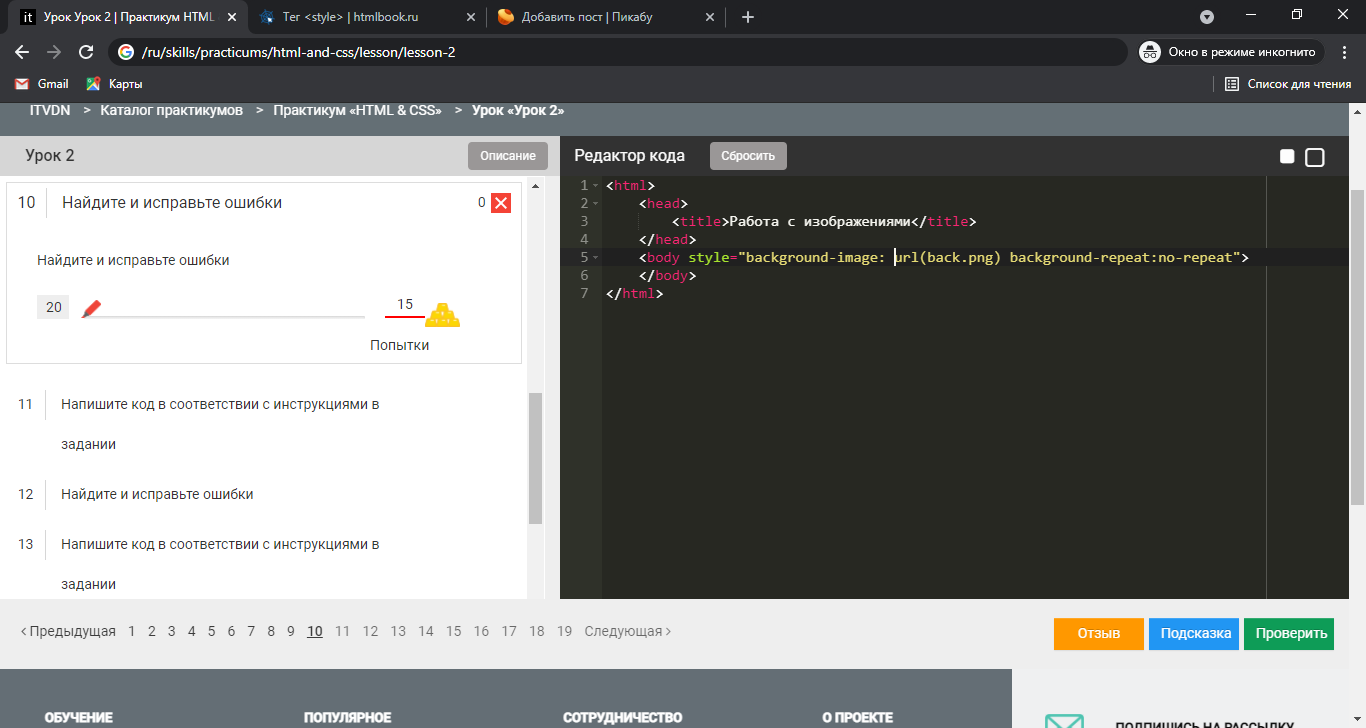1366x728 pixels.
Task: Go to Предыдущая previous page link
Action: click(x=68, y=631)
